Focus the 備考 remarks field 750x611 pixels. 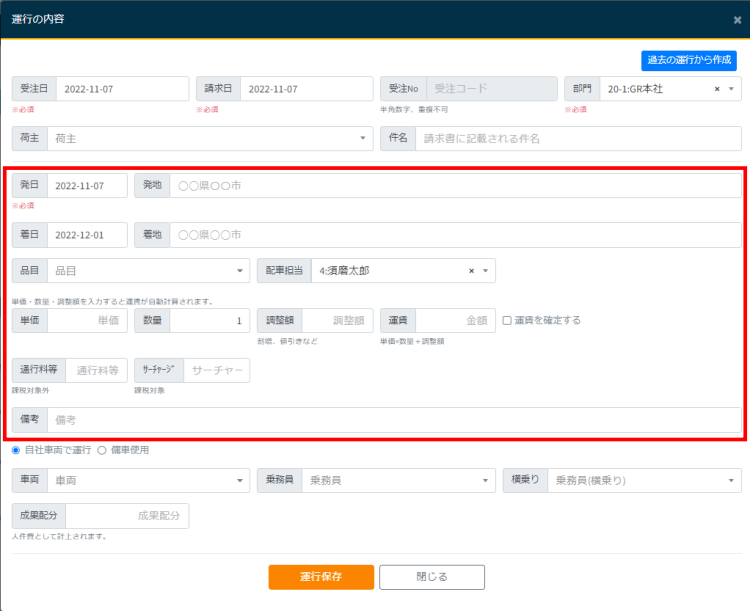(x=393, y=420)
